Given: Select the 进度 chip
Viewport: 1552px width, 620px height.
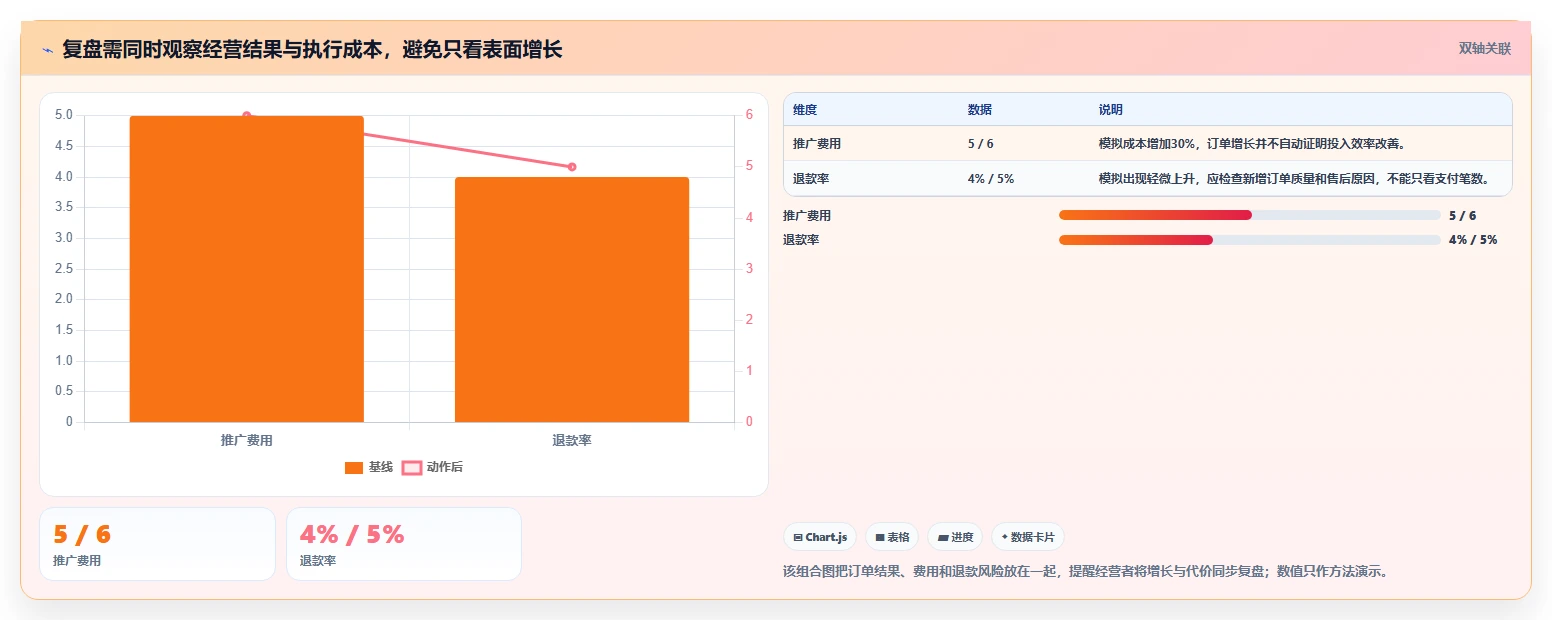Looking at the screenshot, I should tap(956, 537).
